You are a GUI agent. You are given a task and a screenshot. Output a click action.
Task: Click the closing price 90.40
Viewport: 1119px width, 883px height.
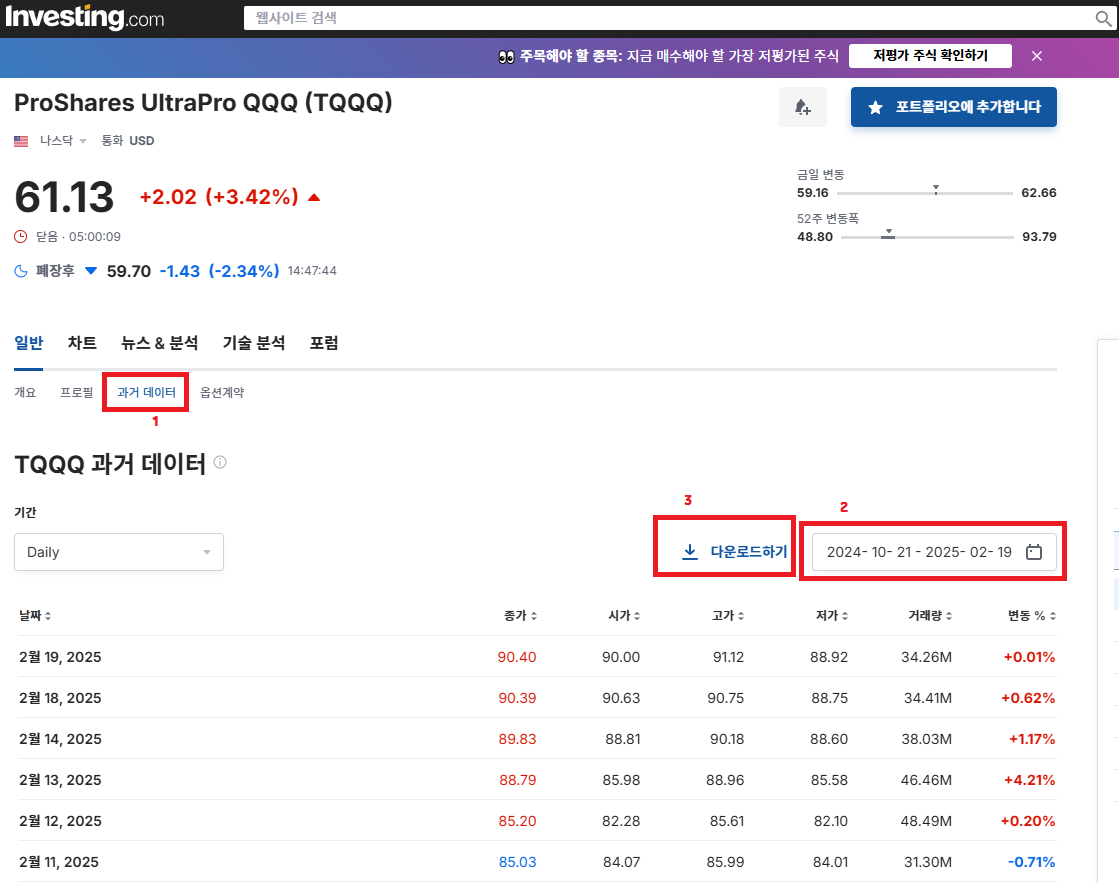517,657
